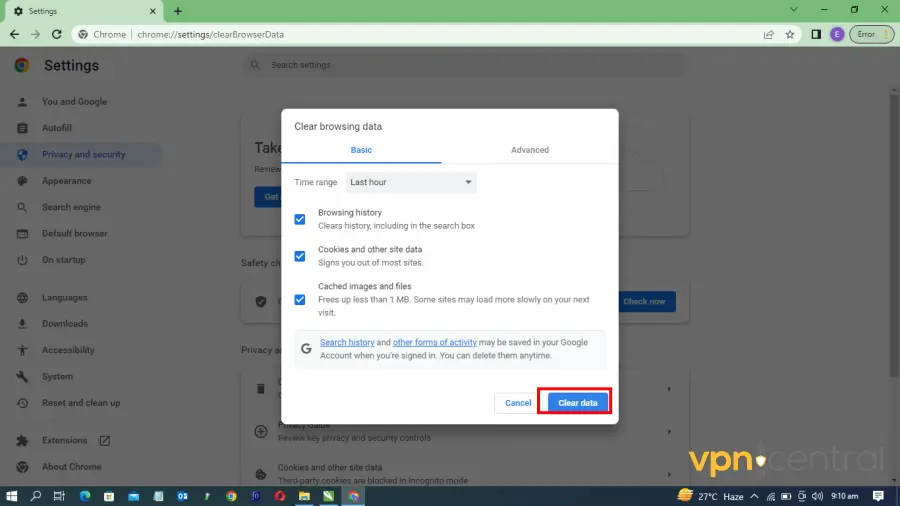Uncheck Cookies and other site data checkbox
This screenshot has height=506, width=900.
300,256
